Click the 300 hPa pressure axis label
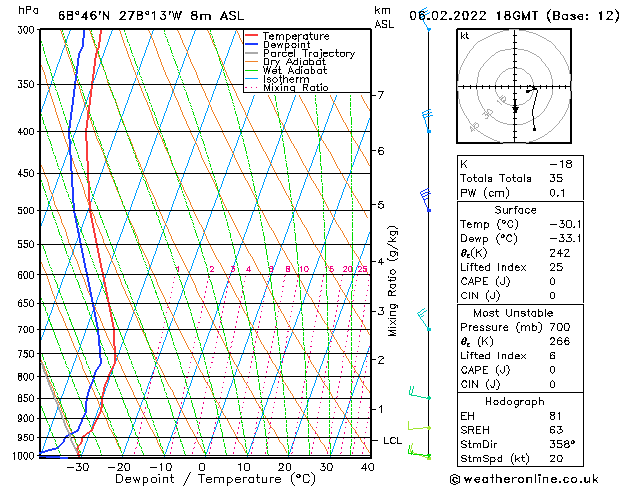 click(27, 30)
